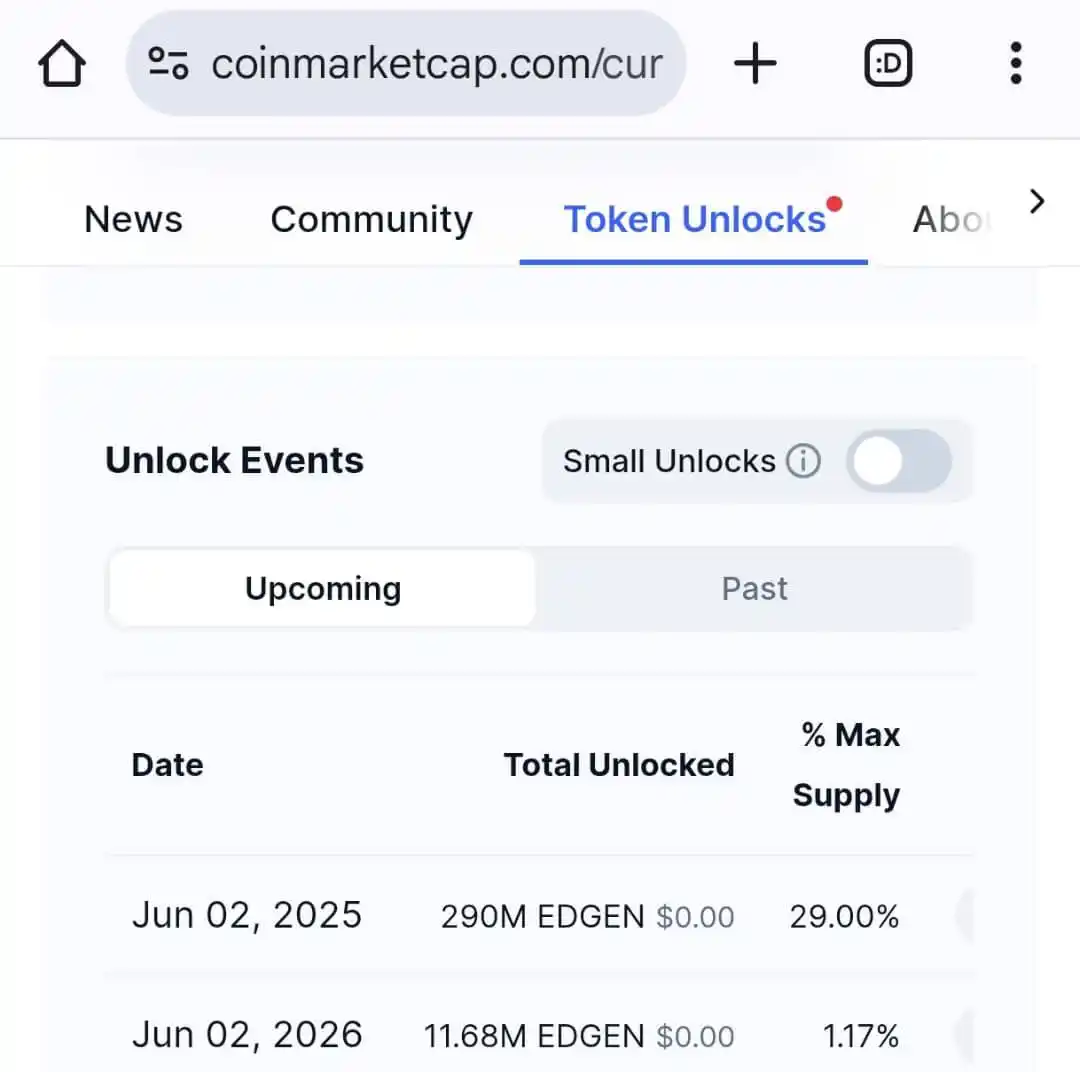1080x1072 pixels.
Task: Enable the Small Unlocks toggle
Action: (x=898, y=461)
